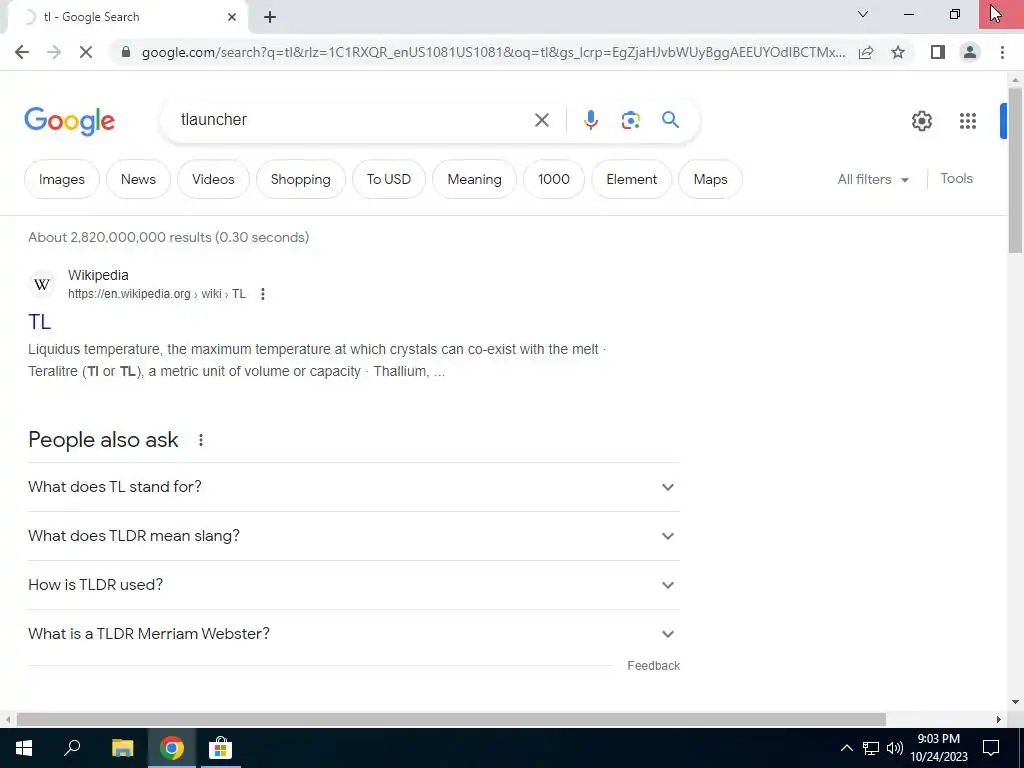Open the All filters dropdown
Viewport: 1024px width, 768px height.
(x=873, y=179)
